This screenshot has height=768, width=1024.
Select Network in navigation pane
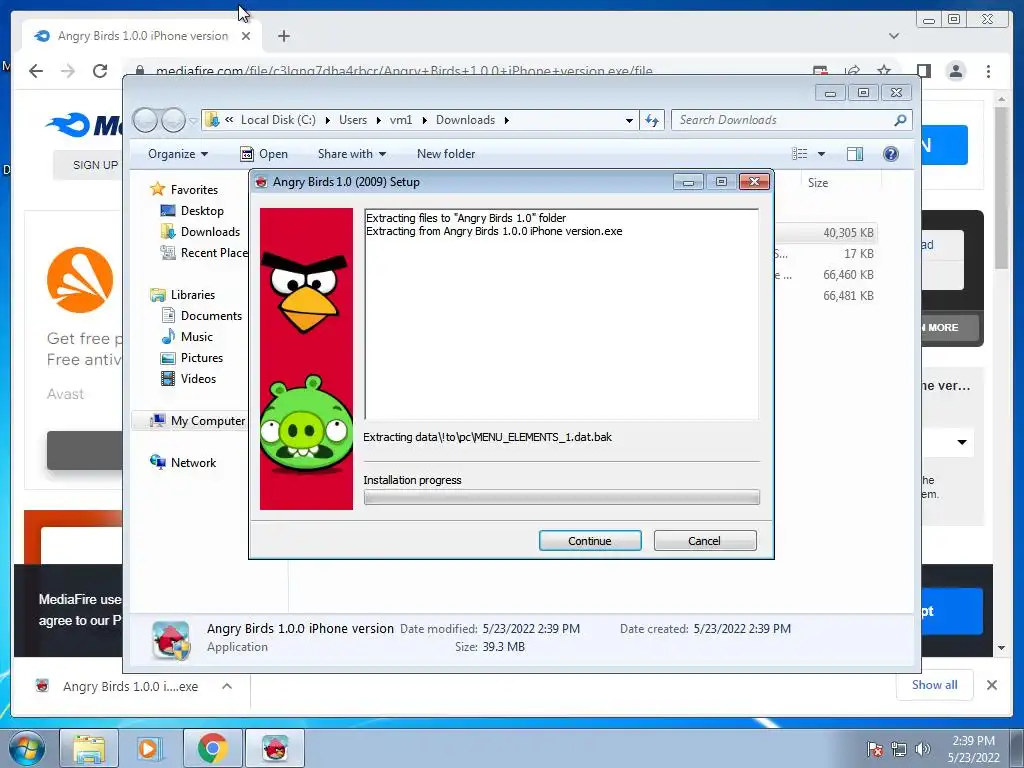[193, 463]
